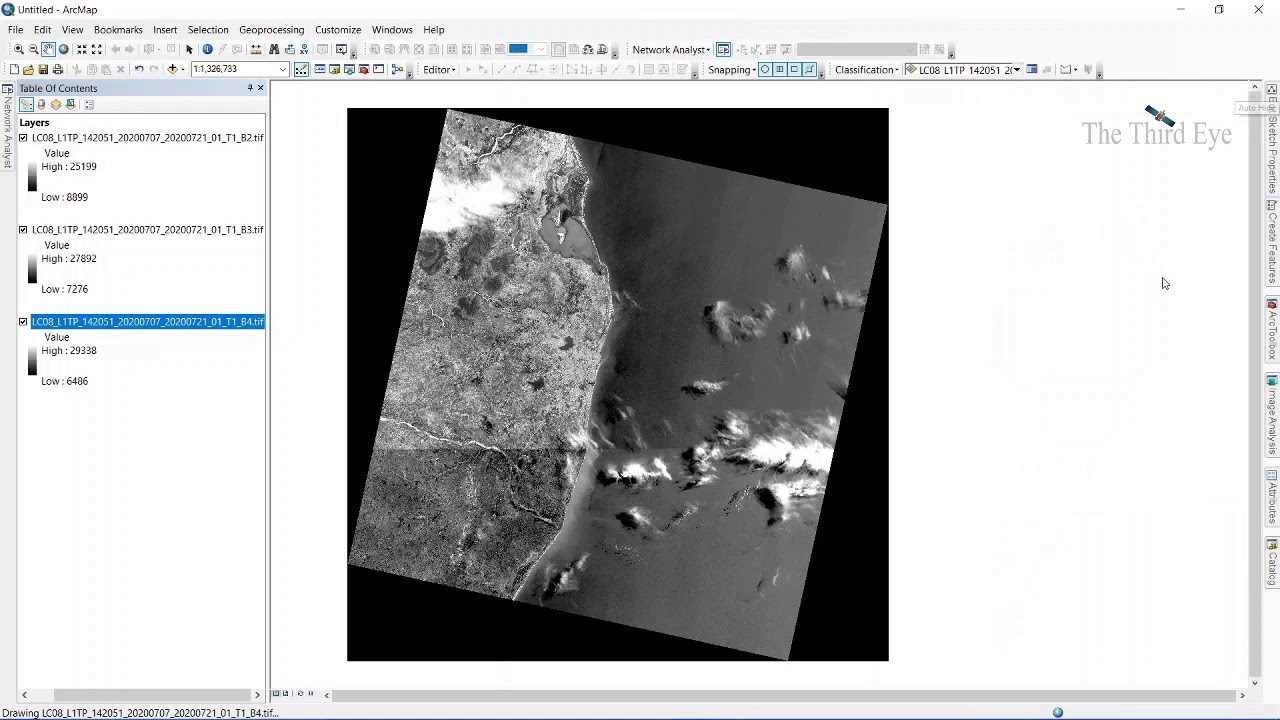The width and height of the screenshot is (1280, 720).
Task: Uncheck the B4.tif layer checkbox
Action: click(x=23, y=322)
